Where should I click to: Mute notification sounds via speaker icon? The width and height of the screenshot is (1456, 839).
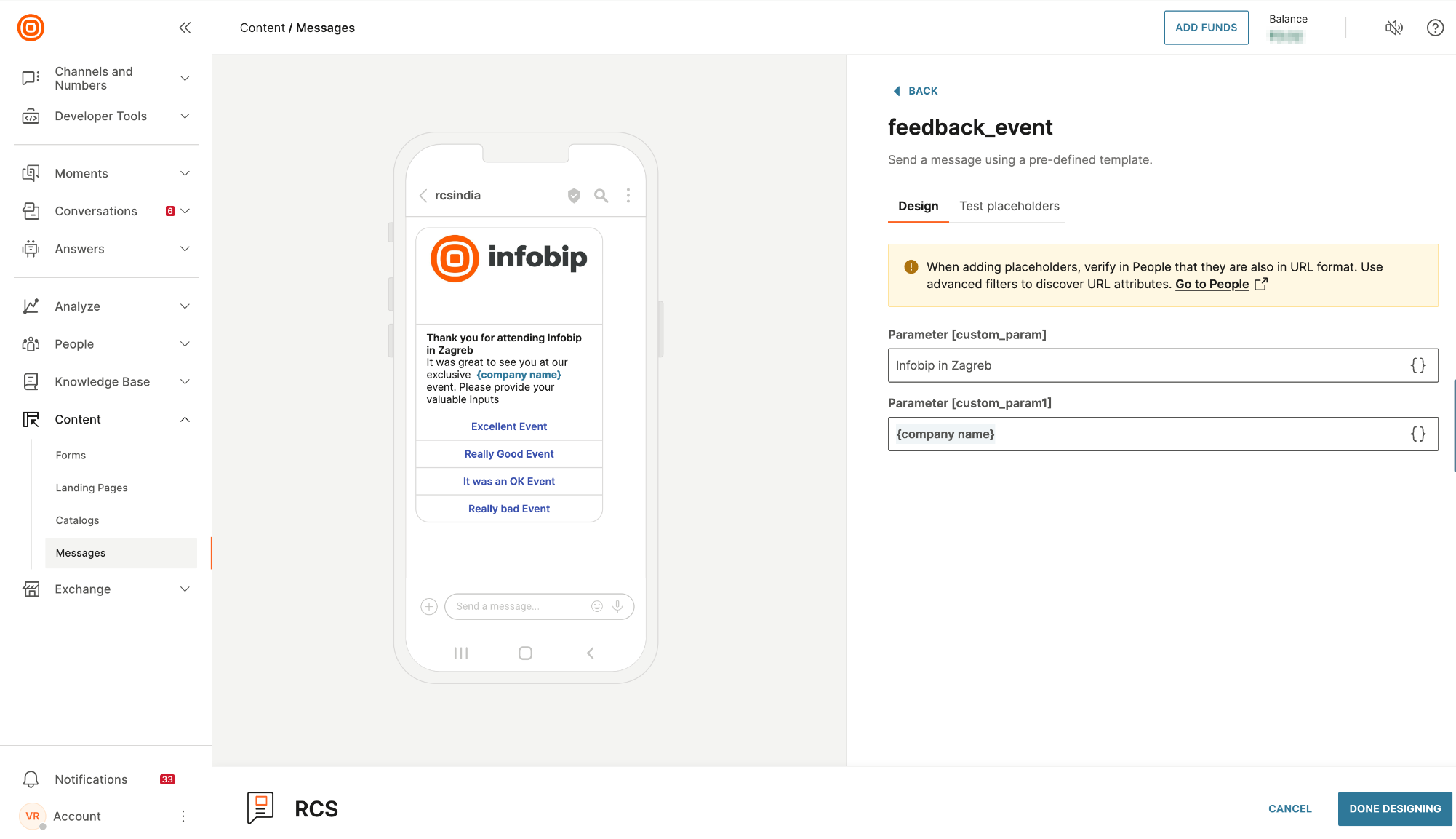[1394, 27]
